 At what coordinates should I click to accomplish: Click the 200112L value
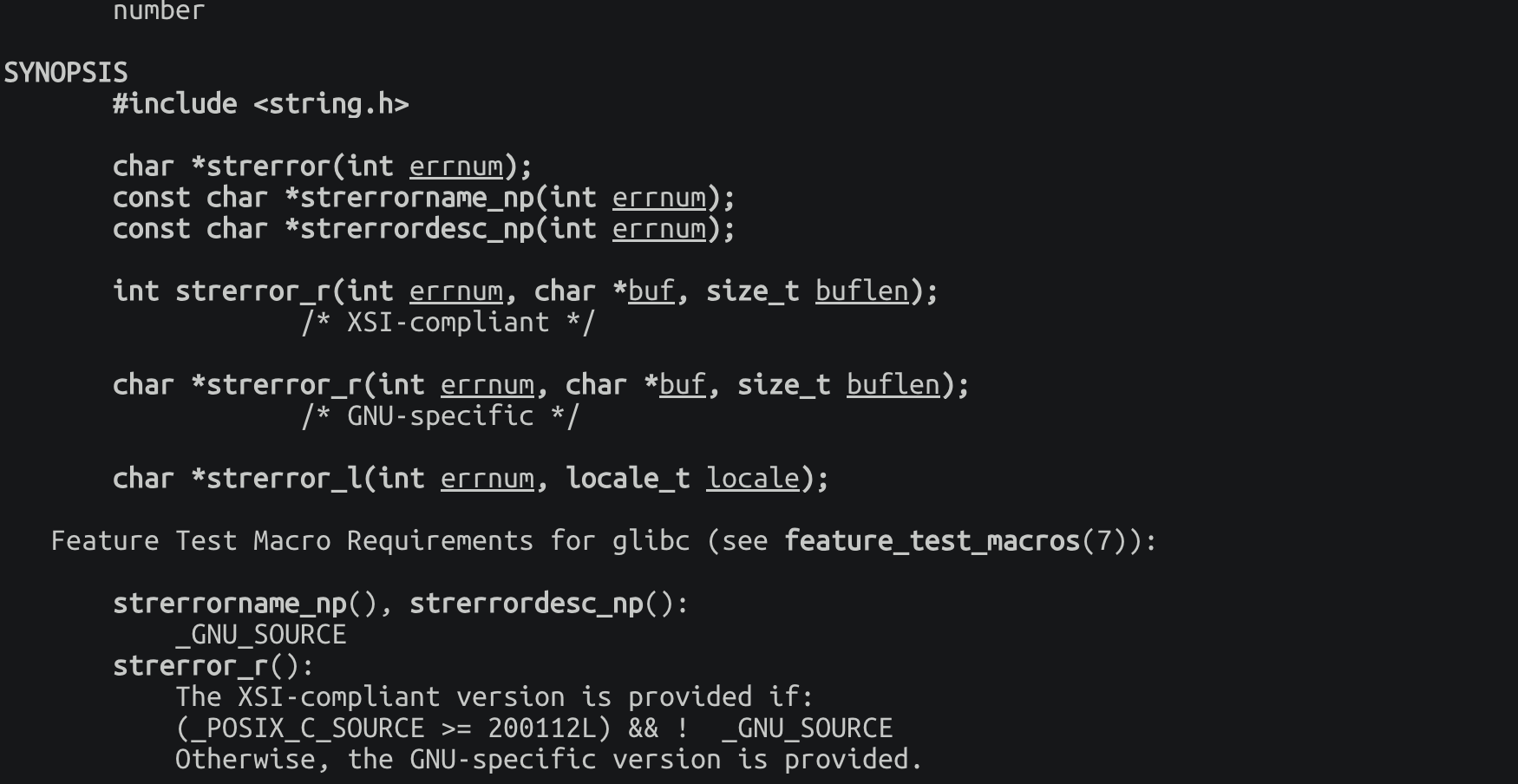pos(549,728)
